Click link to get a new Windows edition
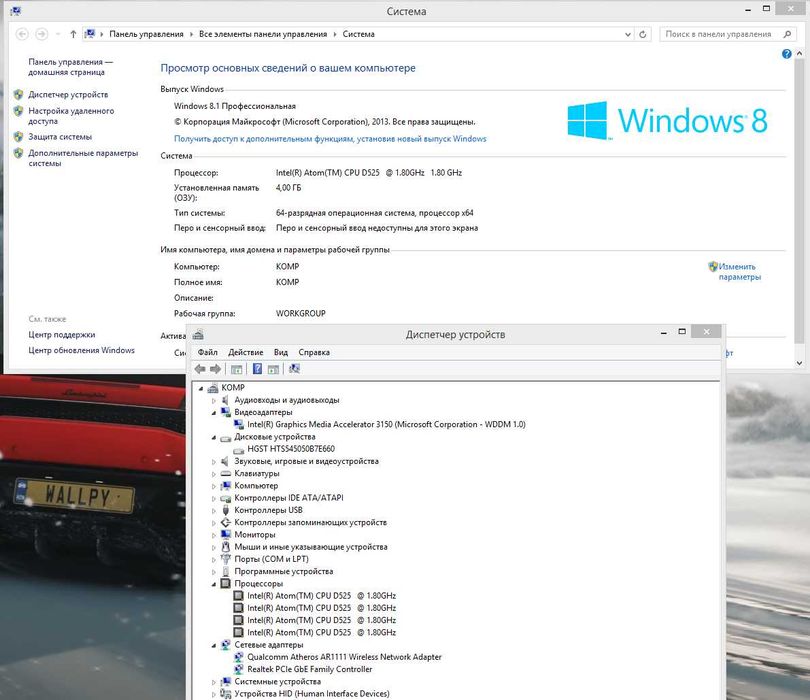The image size is (810, 700). click(330, 139)
